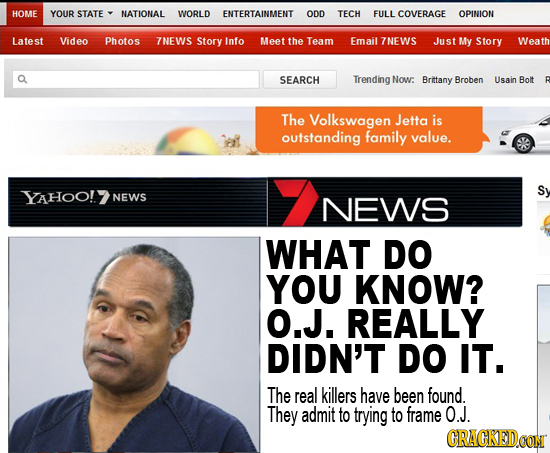This screenshot has height=453, width=550.
Task: Click the search magnifier icon
Action: pyautogui.click(x=22, y=79)
